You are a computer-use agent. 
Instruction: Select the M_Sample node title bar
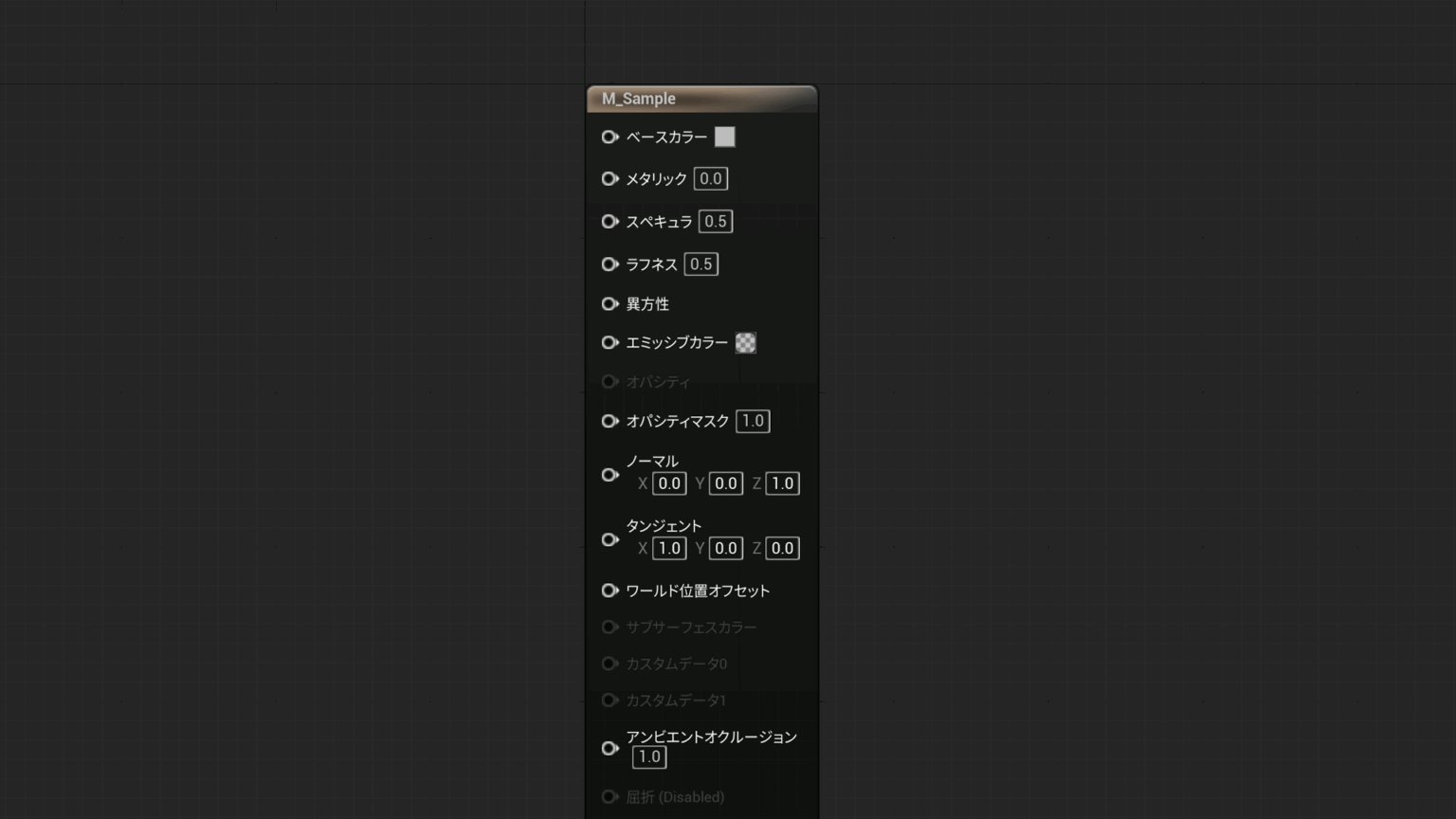[x=701, y=98]
